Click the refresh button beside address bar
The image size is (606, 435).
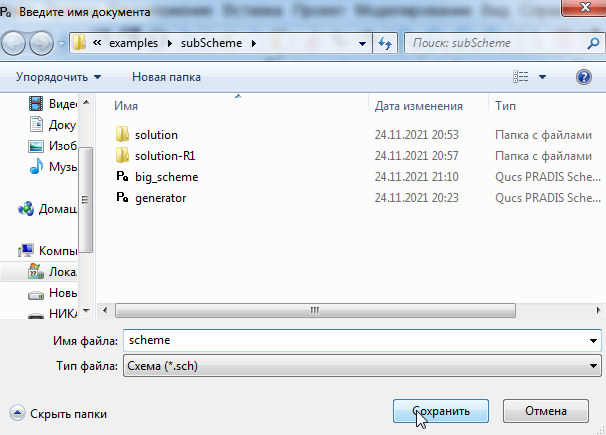click(386, 44)
